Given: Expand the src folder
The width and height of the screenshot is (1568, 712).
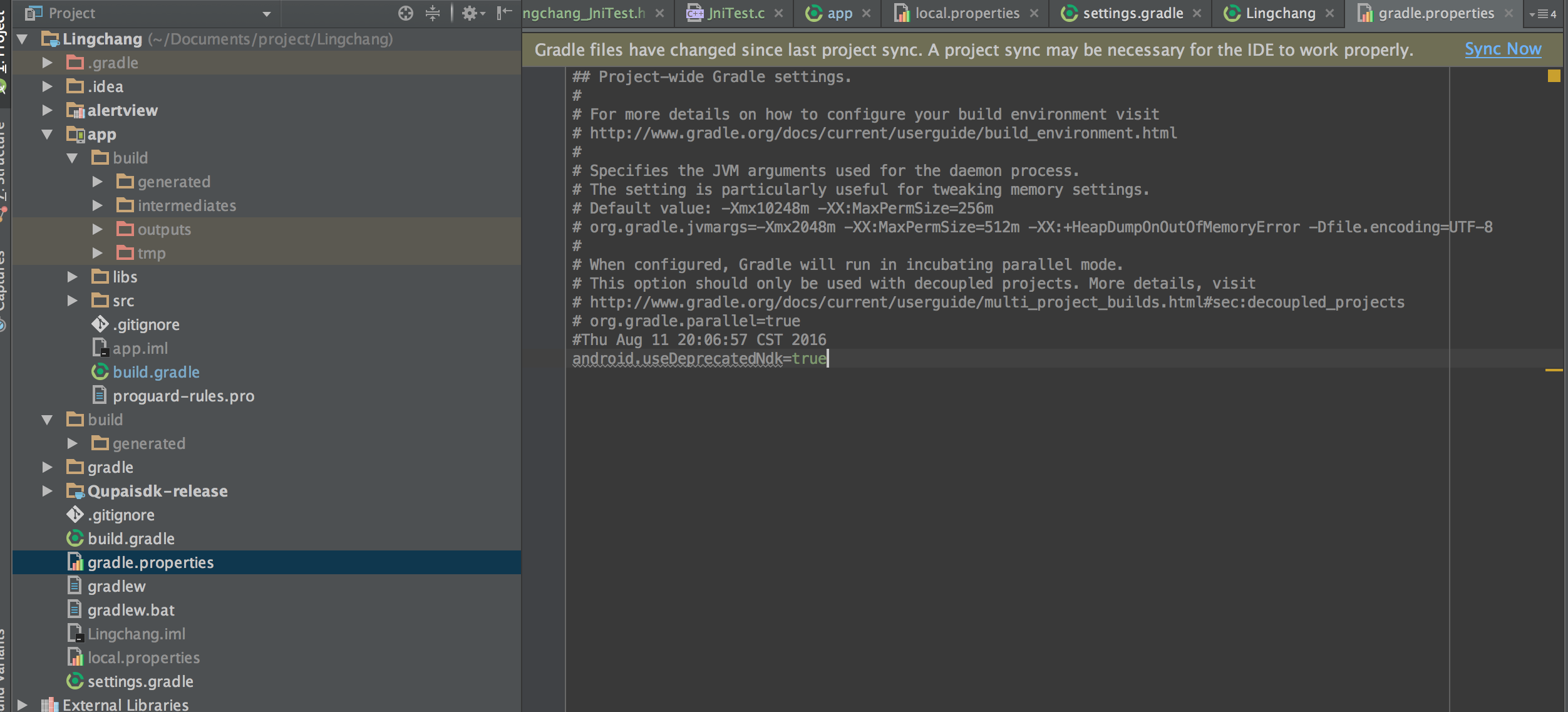Looking at the screenshot, I should point(73,301).
